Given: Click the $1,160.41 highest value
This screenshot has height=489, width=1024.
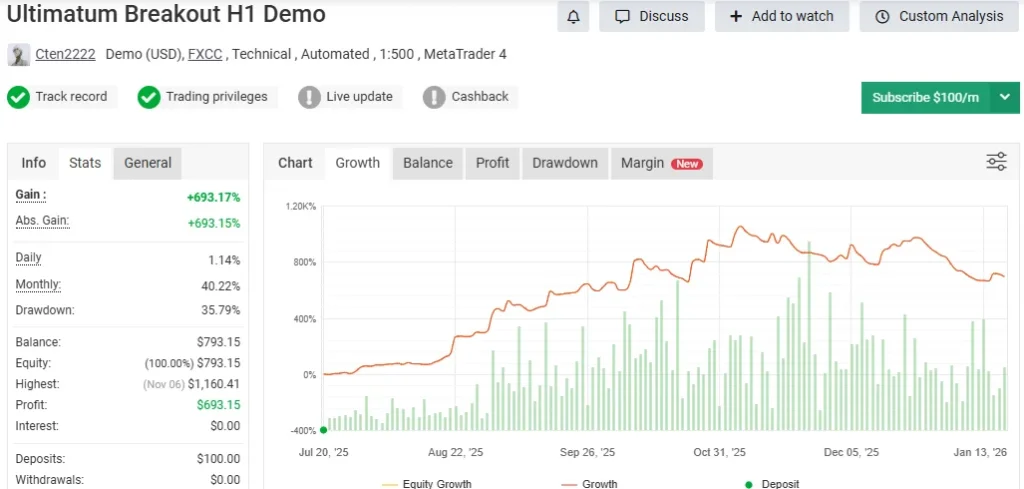Looking at the screenshot, I should pos(214,385).
